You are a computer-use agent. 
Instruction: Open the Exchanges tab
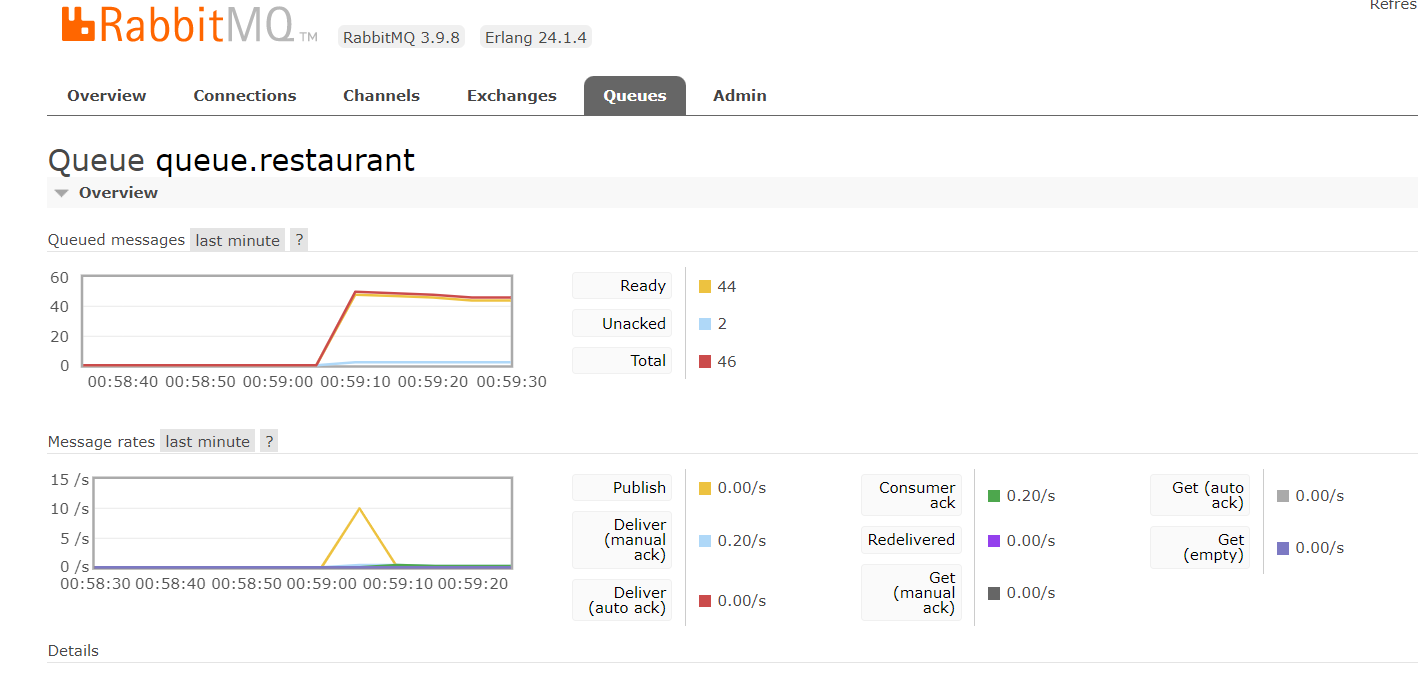[512, 96]
